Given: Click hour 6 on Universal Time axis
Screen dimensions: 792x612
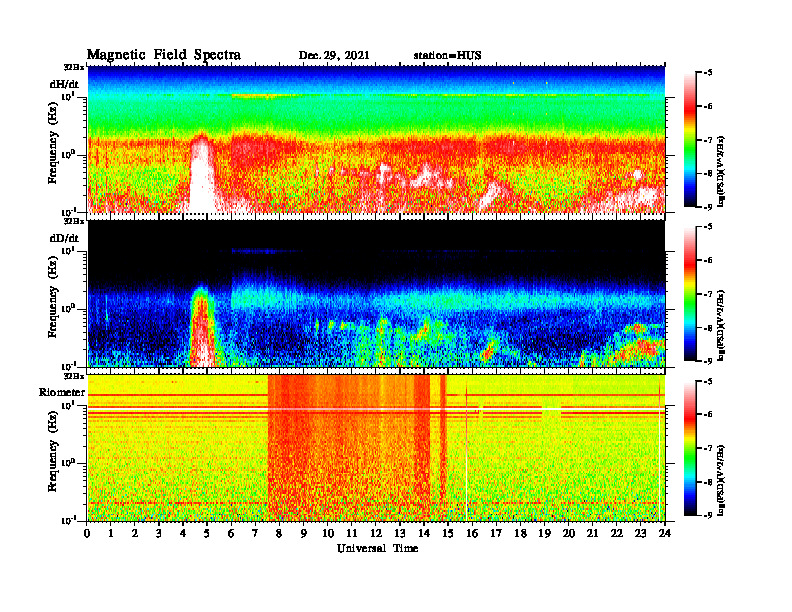Looking at the screenshot, I should pos(231,534).
